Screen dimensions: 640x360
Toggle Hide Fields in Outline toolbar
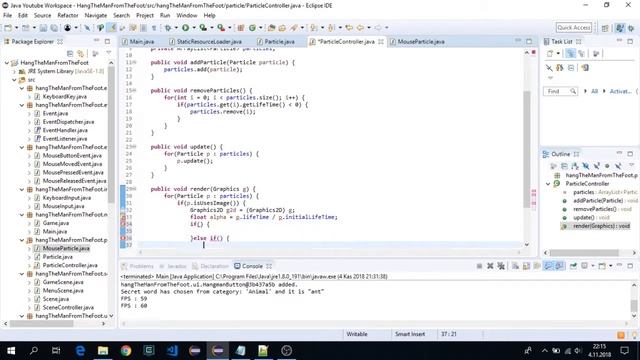[x=586, y=165]
